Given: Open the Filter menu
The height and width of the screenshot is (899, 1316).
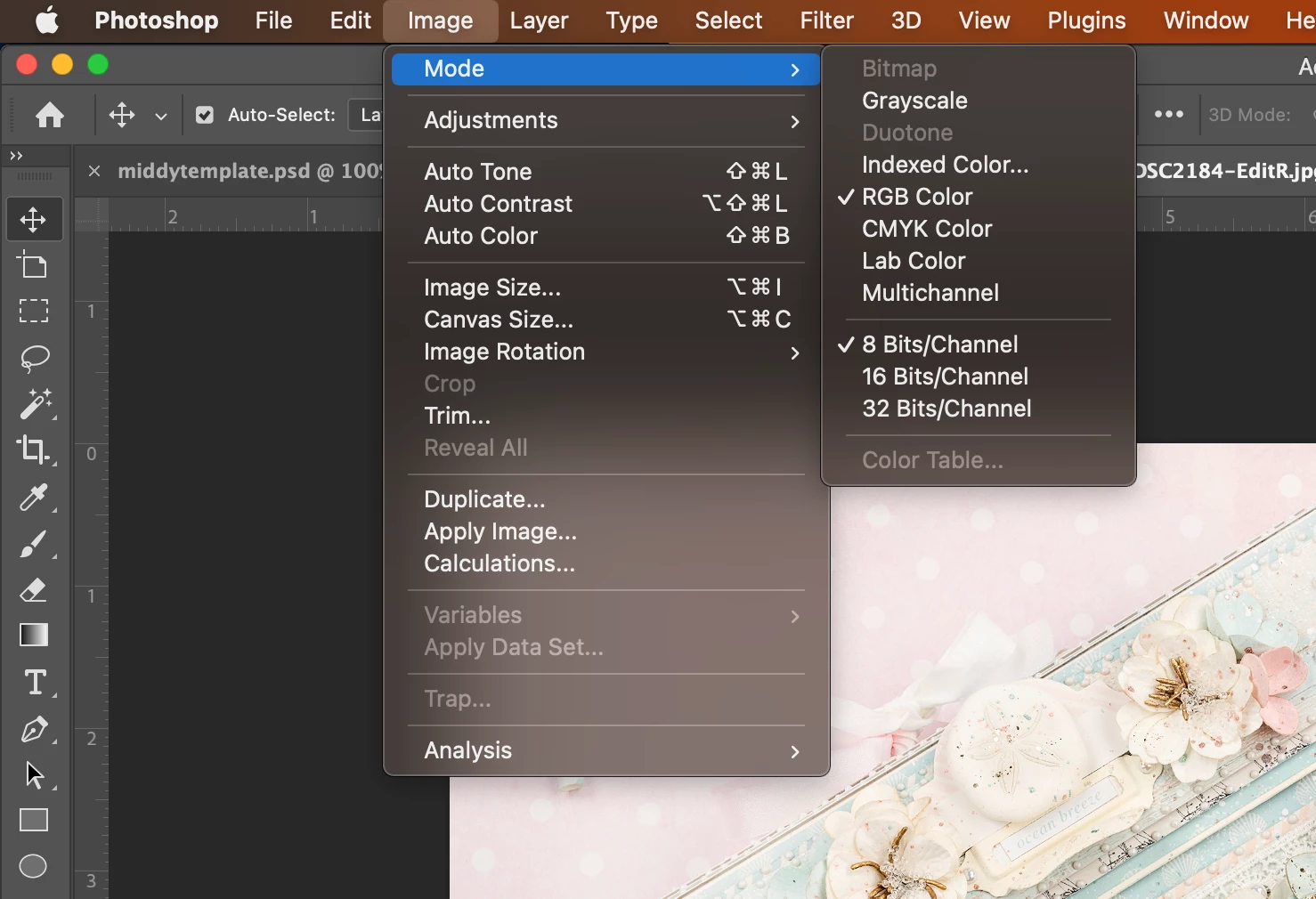Looking at the screenshot, I should click(826, 20).
